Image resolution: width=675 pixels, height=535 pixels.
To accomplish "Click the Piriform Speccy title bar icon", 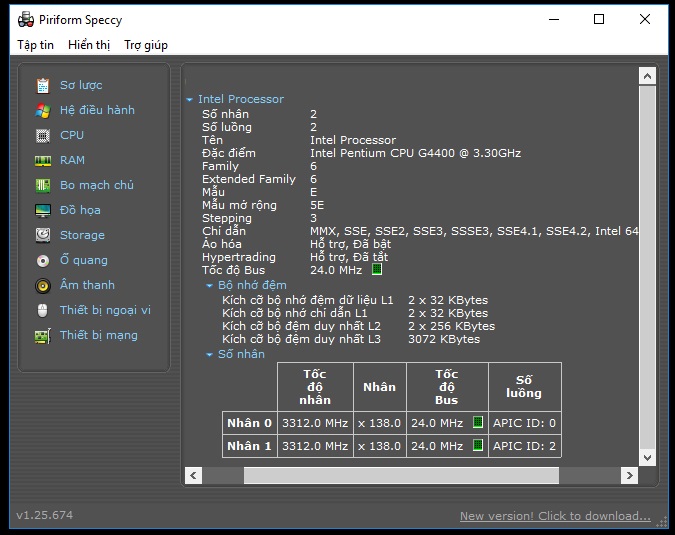I will (x=26, y=20).
